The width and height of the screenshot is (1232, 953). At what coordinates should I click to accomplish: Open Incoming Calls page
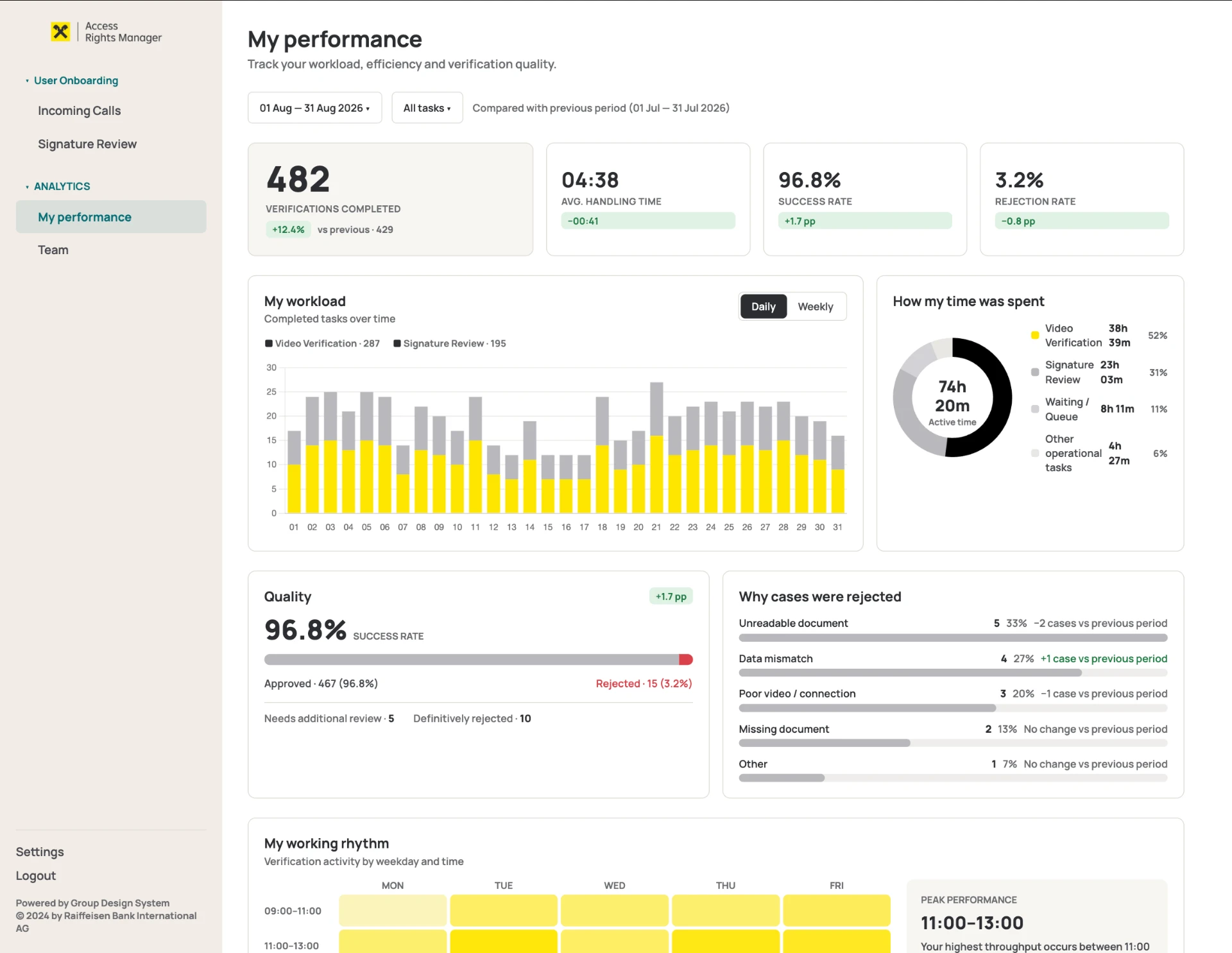[79, 110]
